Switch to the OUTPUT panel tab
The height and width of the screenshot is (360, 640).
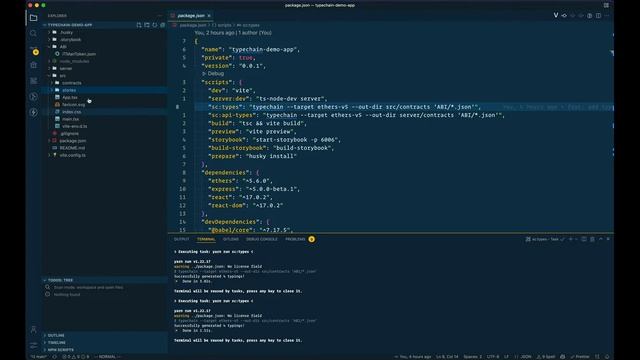[x=182, y=239]
